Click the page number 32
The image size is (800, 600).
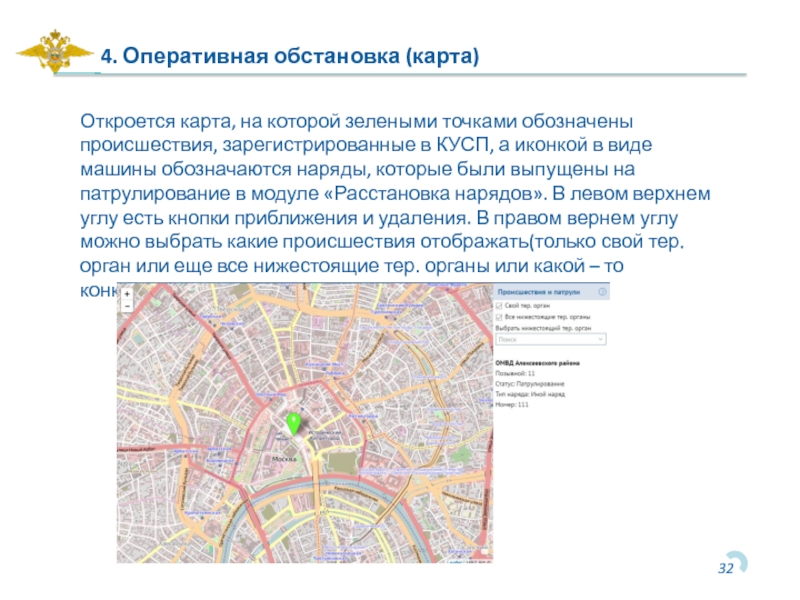click(x=726, y=568)
